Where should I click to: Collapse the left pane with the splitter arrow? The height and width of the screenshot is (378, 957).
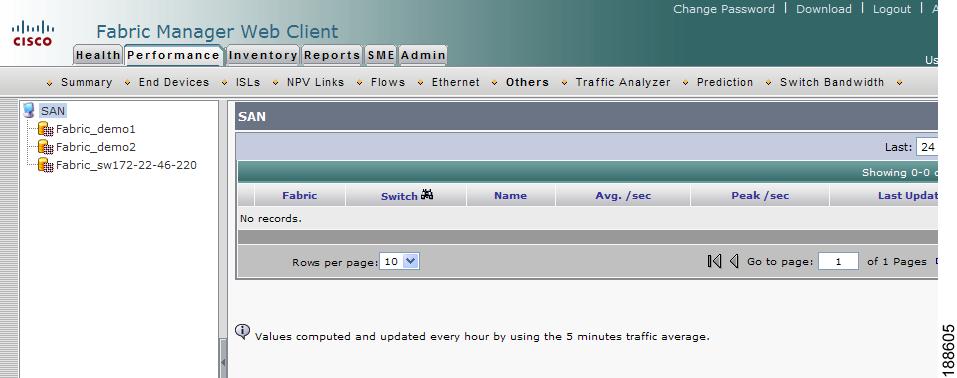point(223,362)
